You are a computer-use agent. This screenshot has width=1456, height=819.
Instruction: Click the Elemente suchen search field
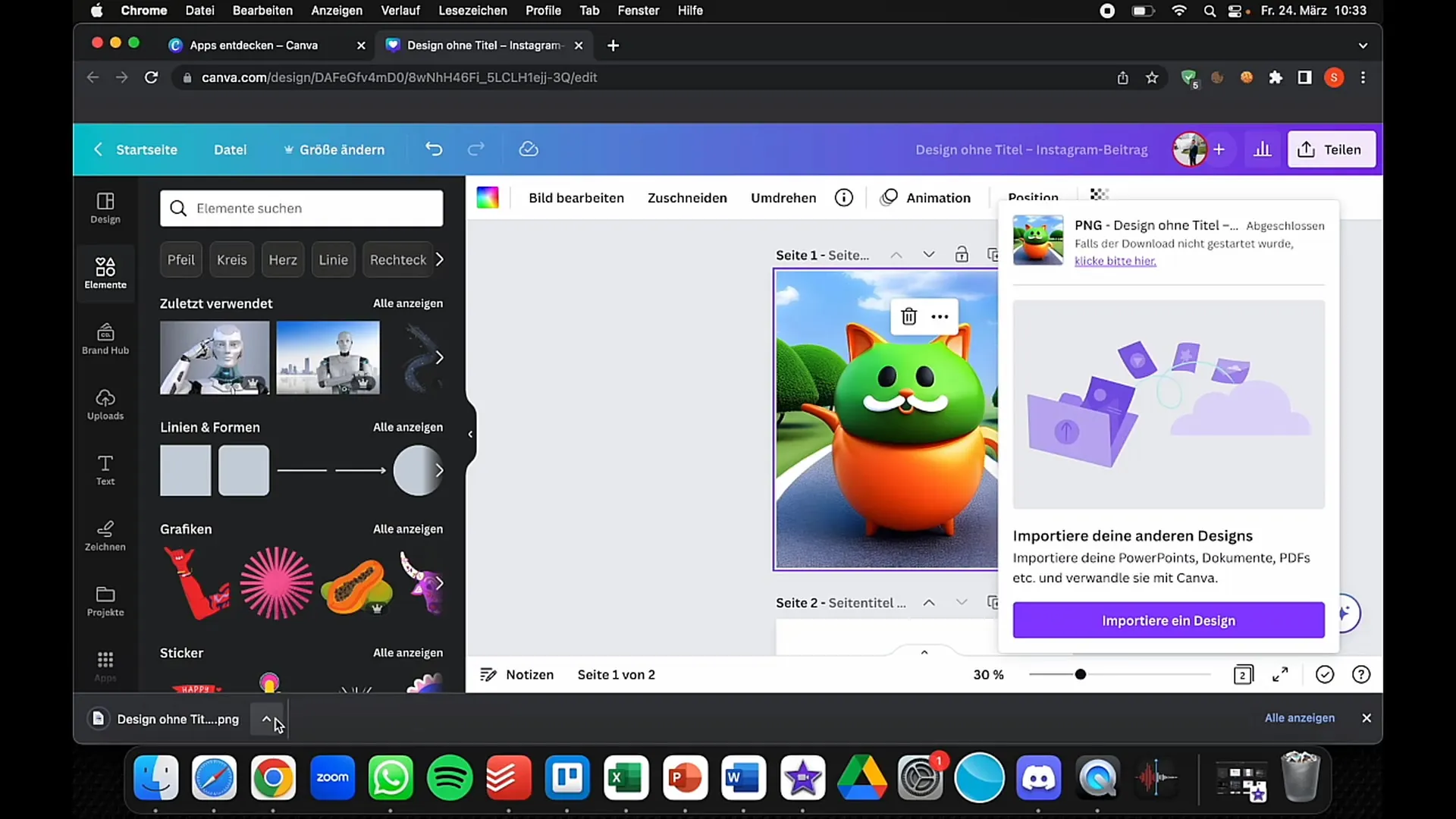coord(301,209)
